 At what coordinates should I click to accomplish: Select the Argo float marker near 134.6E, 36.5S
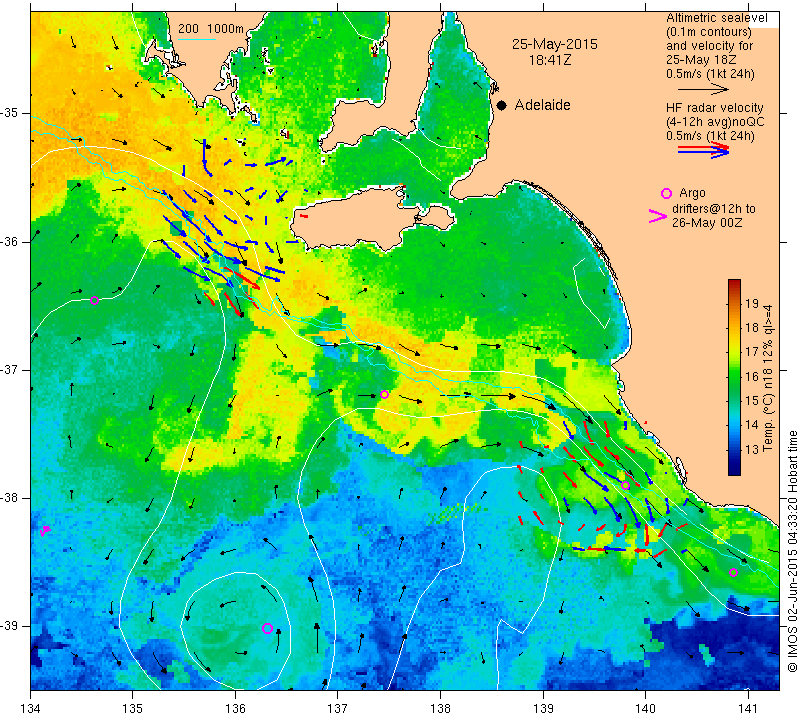pos(94,301)
